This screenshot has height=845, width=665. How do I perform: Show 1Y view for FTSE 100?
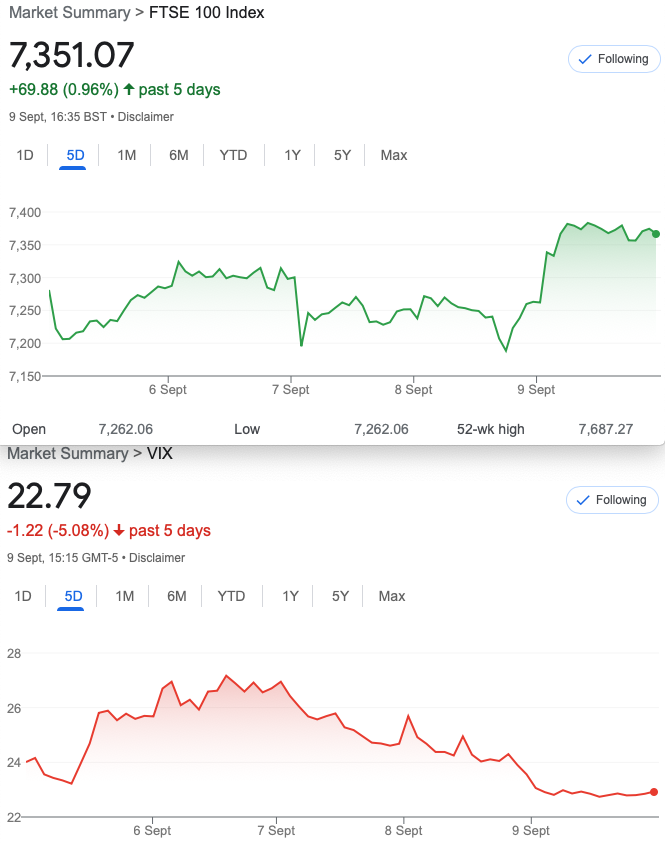point(292,155)
